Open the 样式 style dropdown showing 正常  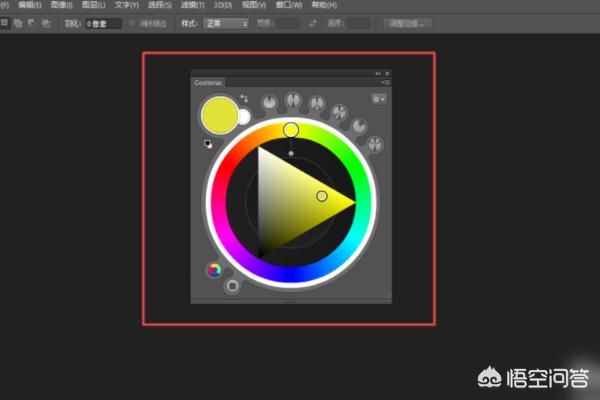[x=226, y=24]
